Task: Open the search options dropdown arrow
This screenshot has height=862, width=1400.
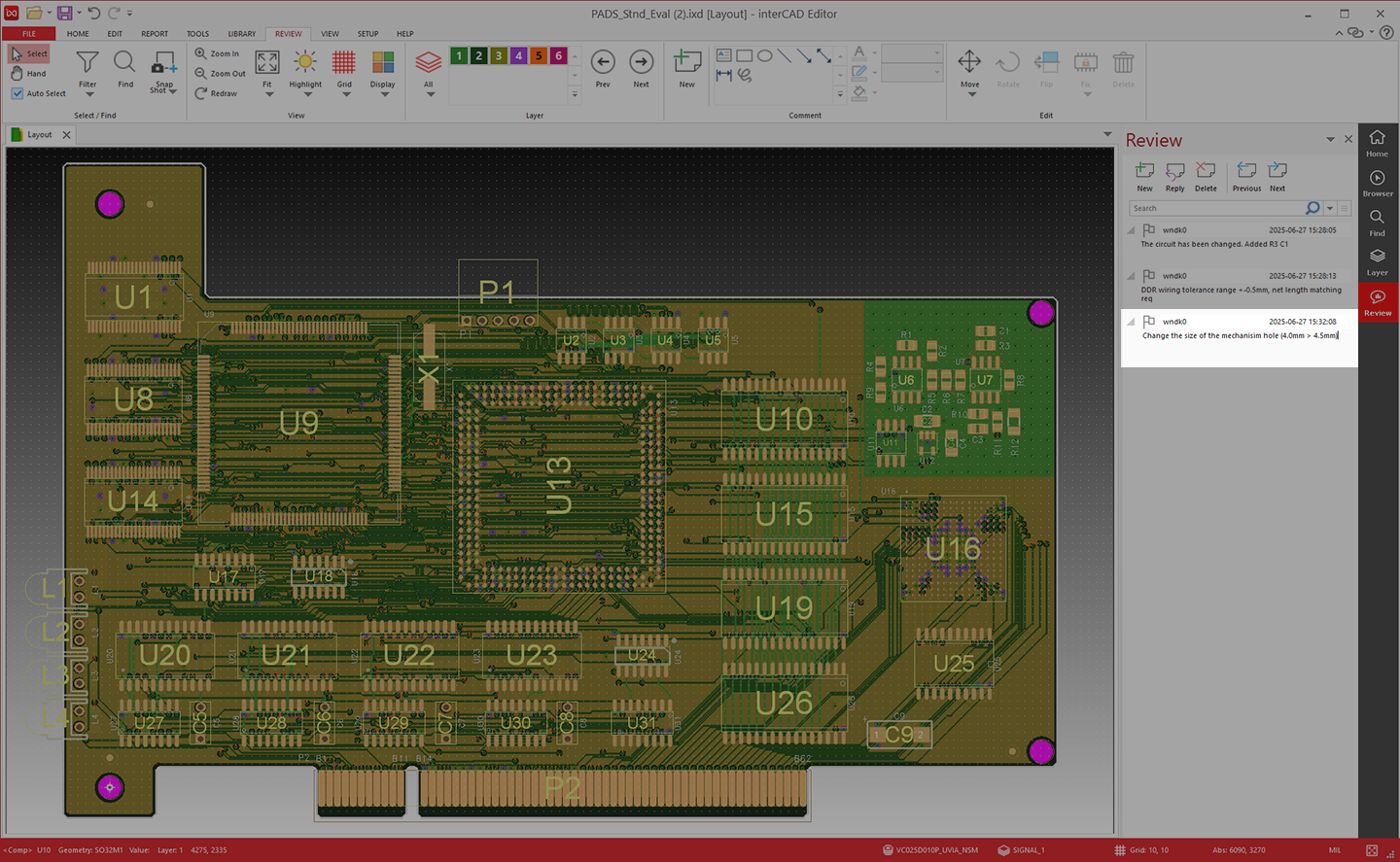Action: click(x=1330, y=208)
